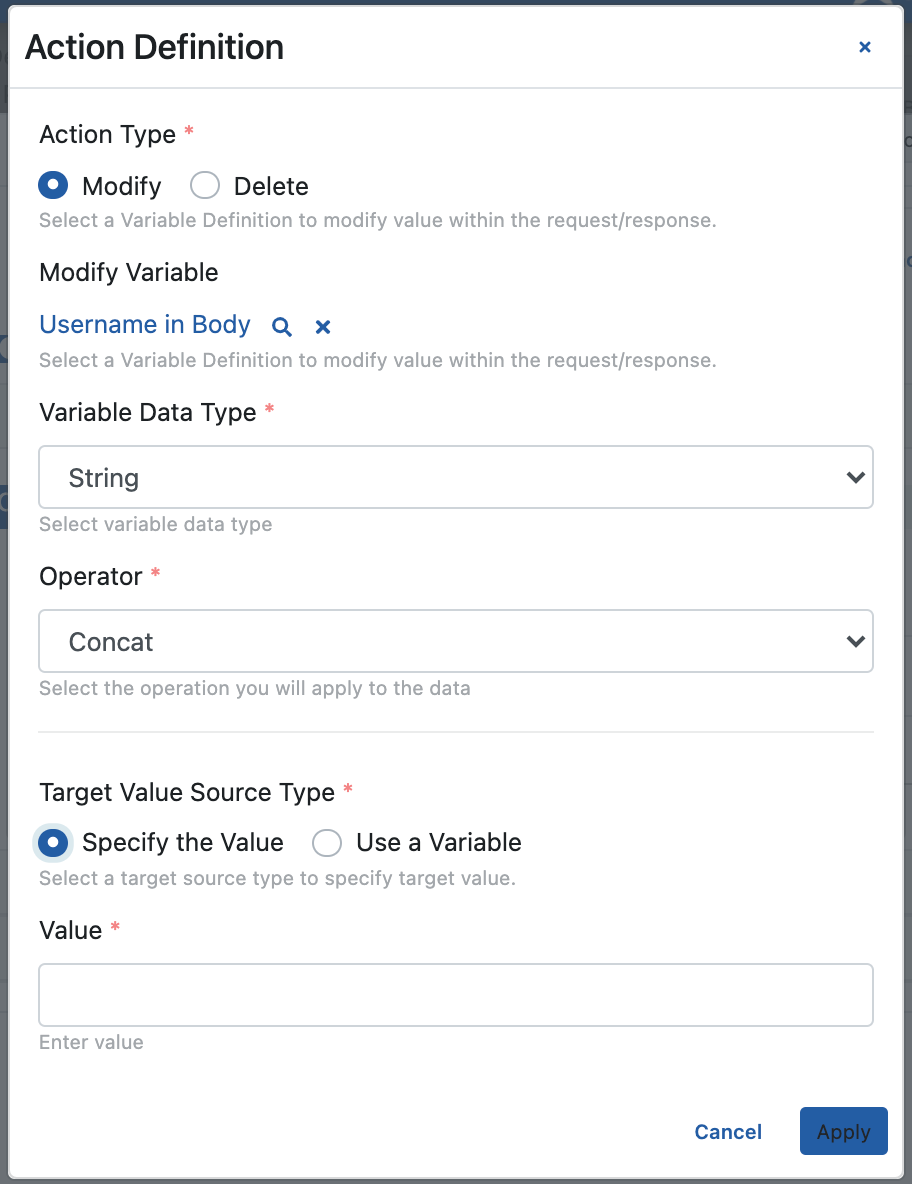Open the String data type dropdown
Screen dimensions: 912x1184
[456, 478]
